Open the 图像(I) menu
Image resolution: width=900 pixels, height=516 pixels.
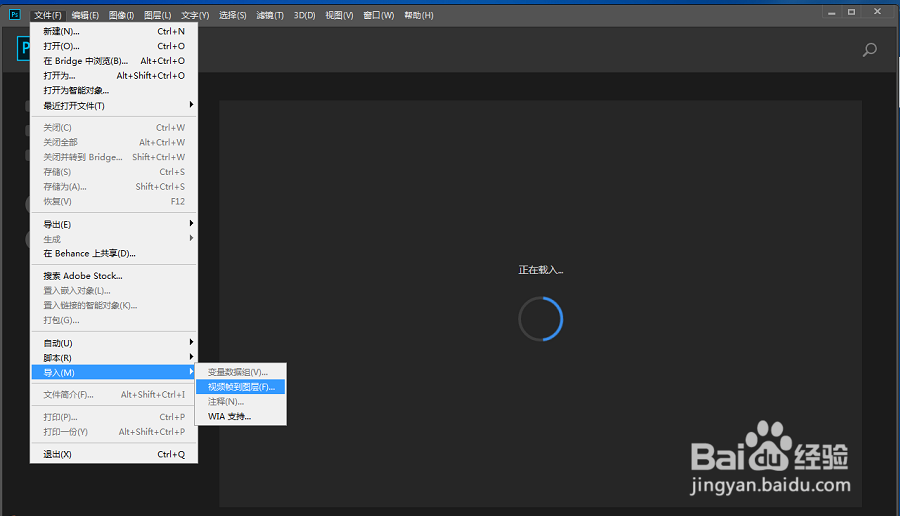point(121,15)
